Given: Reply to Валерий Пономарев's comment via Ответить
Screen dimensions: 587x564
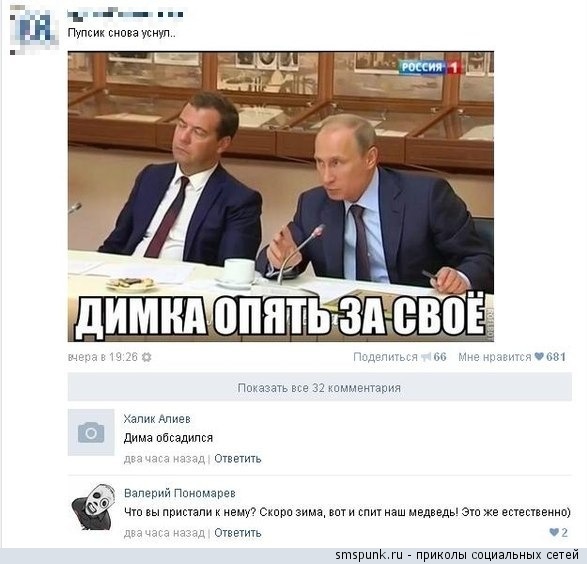Looking at the screenshot, I should pos(238,533).
